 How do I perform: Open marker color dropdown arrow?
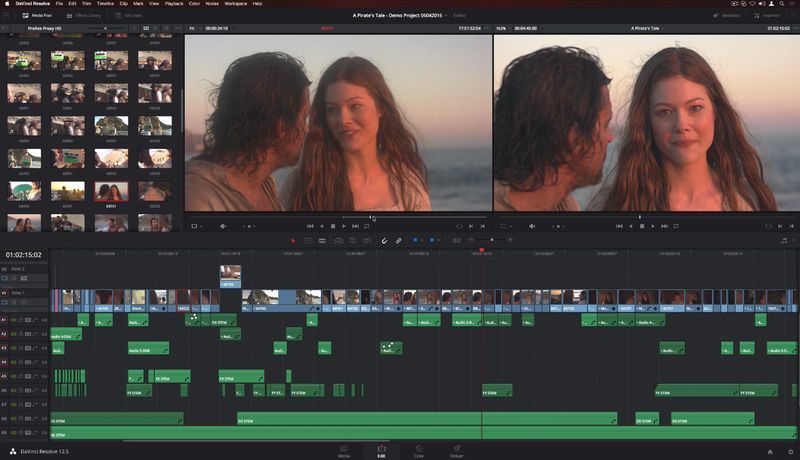click(438, 240)
